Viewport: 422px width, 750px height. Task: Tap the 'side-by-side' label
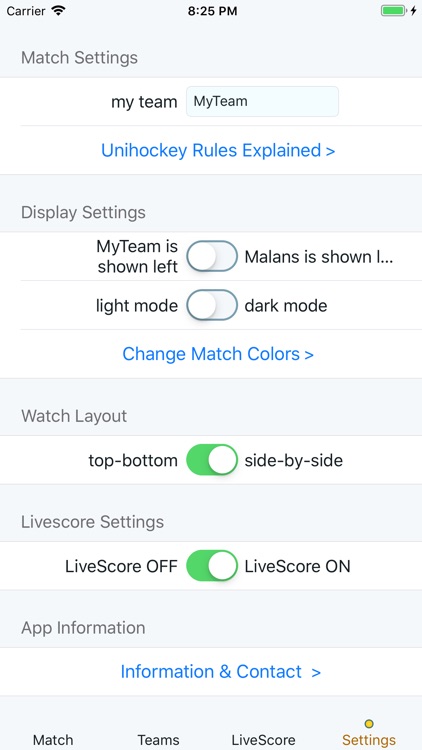(x=294, y=460)
